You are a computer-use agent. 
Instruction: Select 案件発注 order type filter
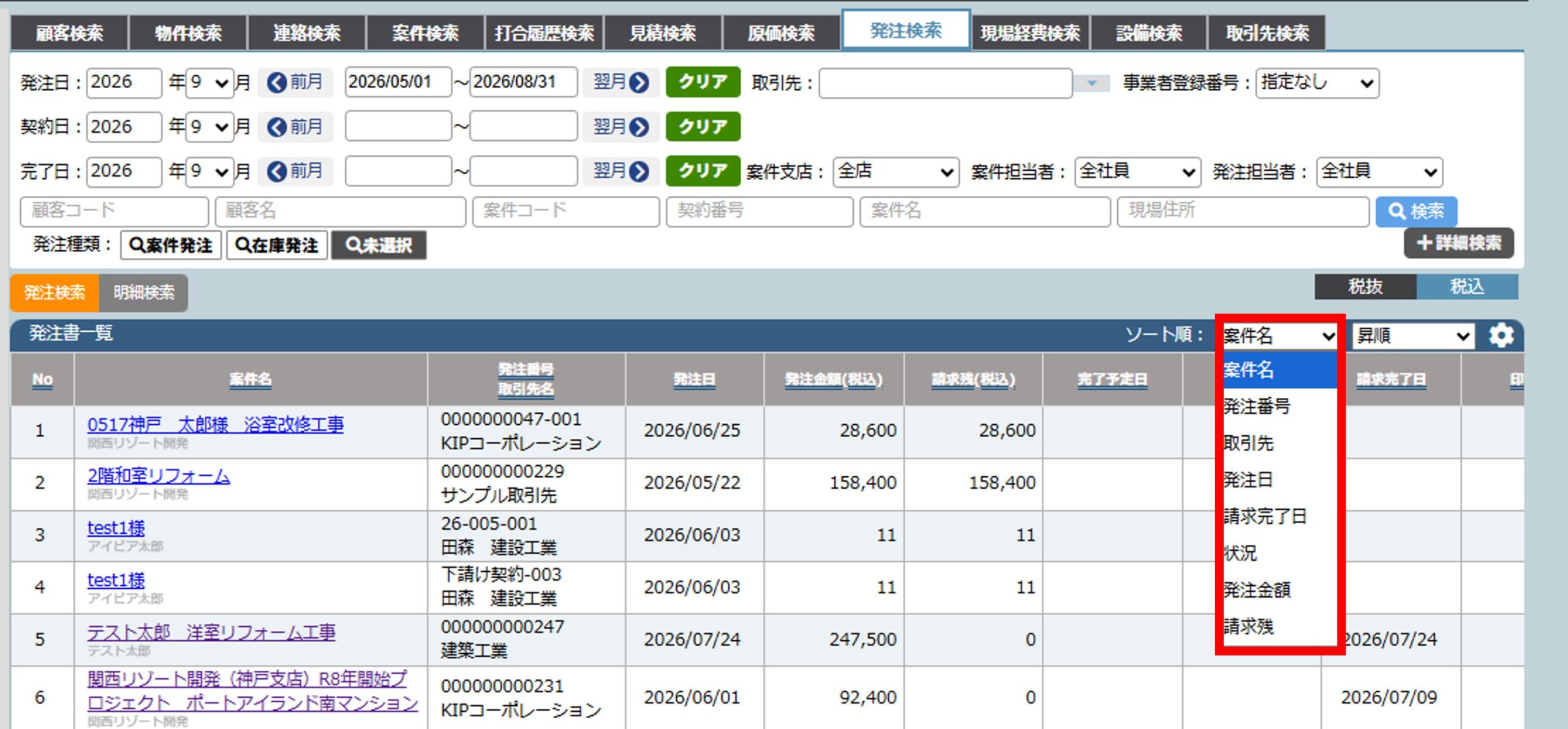tap(171, 245)
